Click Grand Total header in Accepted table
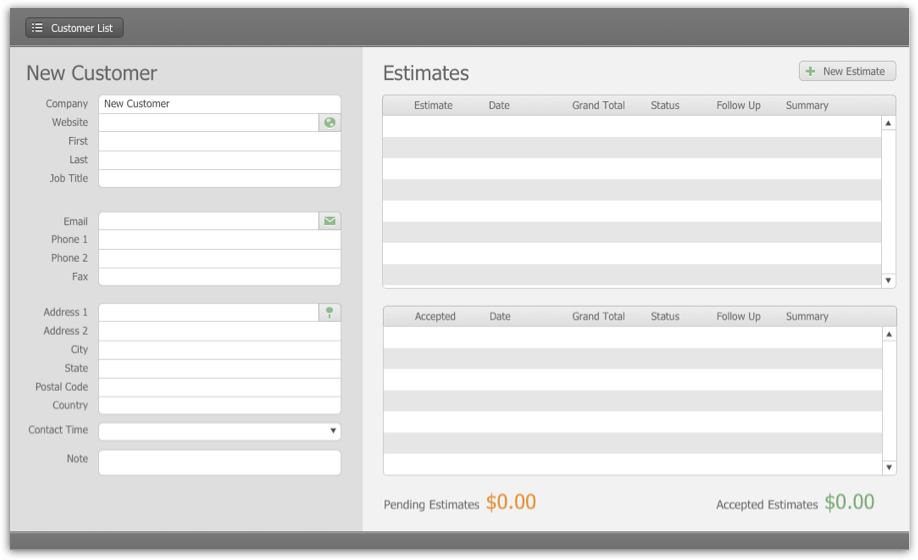Screen dimensions: 918x560 click(598, 316)
